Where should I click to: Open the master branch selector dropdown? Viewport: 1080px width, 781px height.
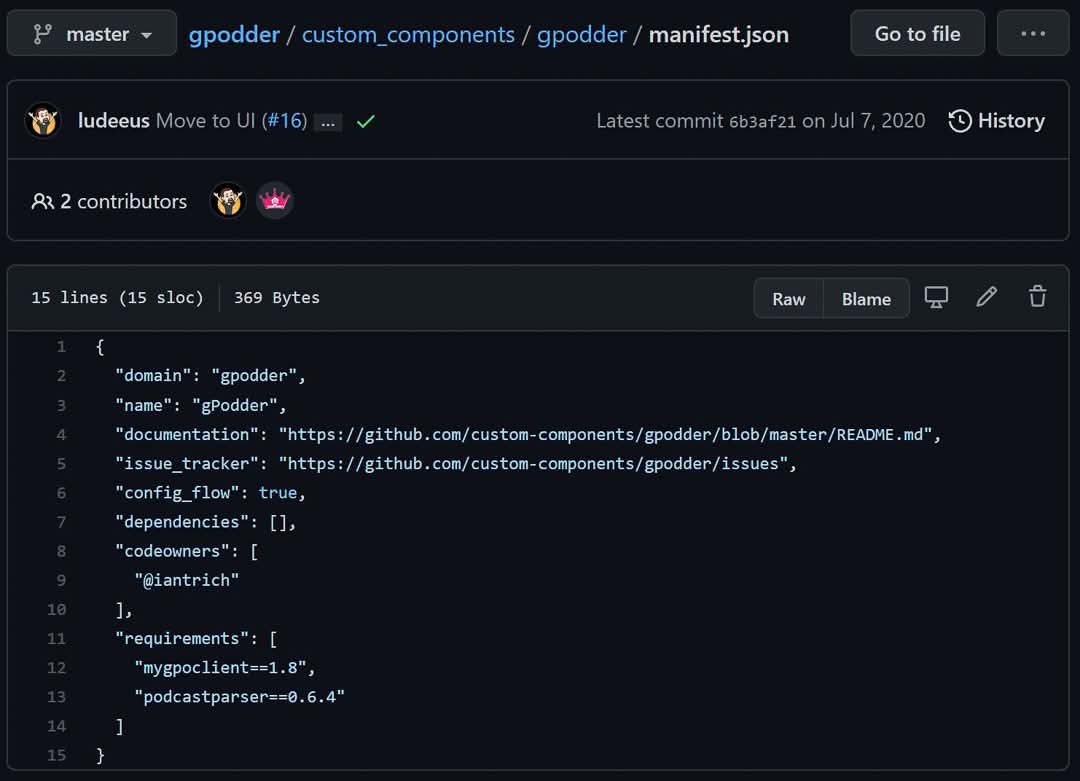tap(92, 34)
